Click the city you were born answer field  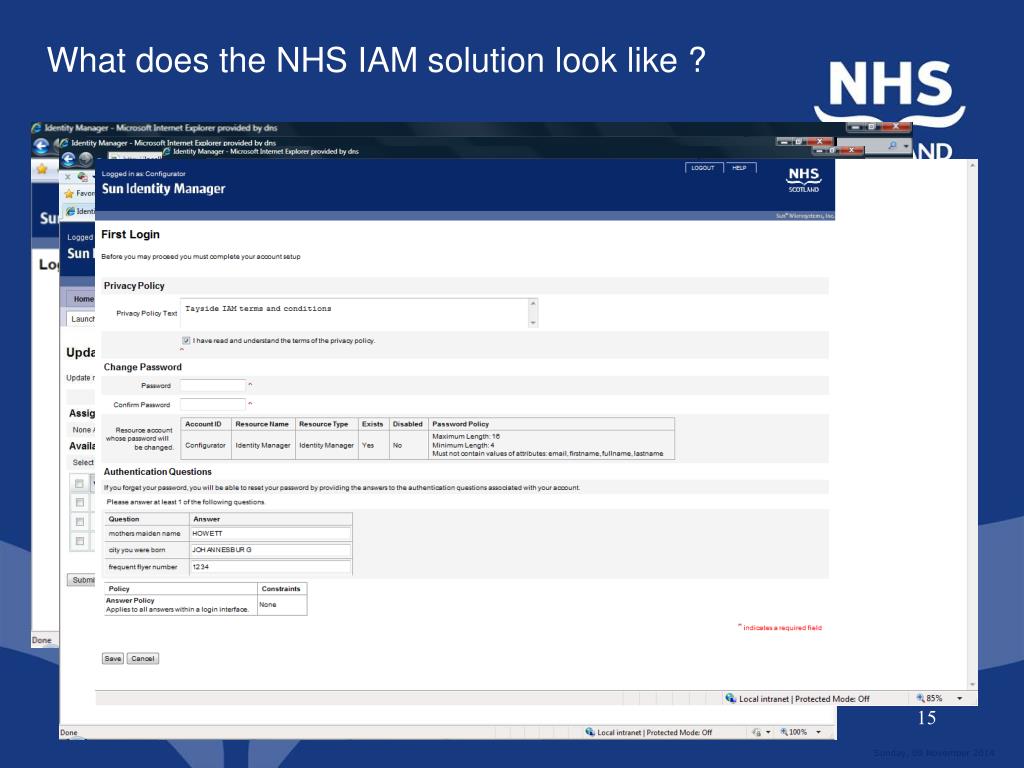(270, 550)
